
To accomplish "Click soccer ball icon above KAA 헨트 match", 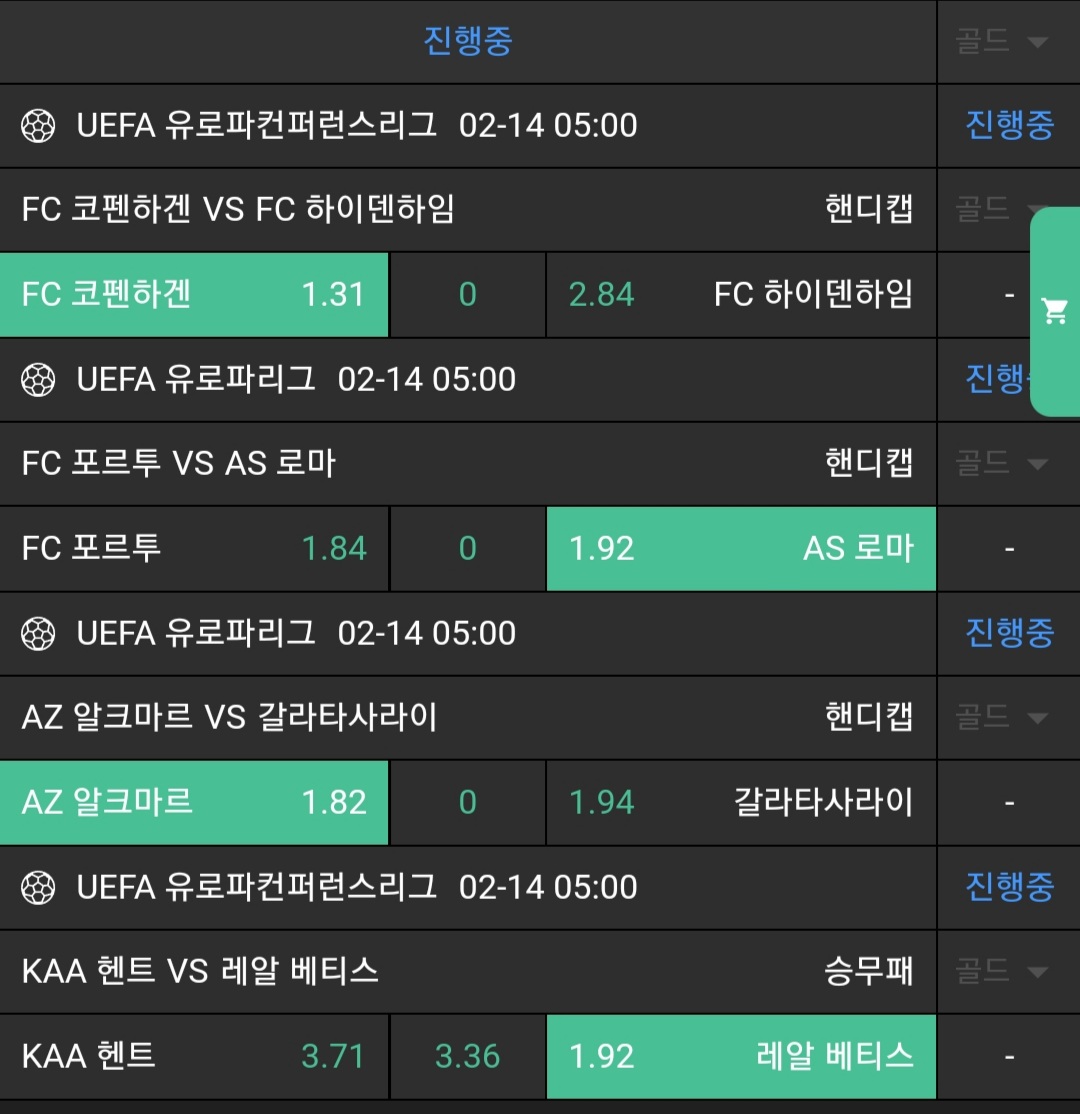I will pyautogui.click(x=38, y=888).
